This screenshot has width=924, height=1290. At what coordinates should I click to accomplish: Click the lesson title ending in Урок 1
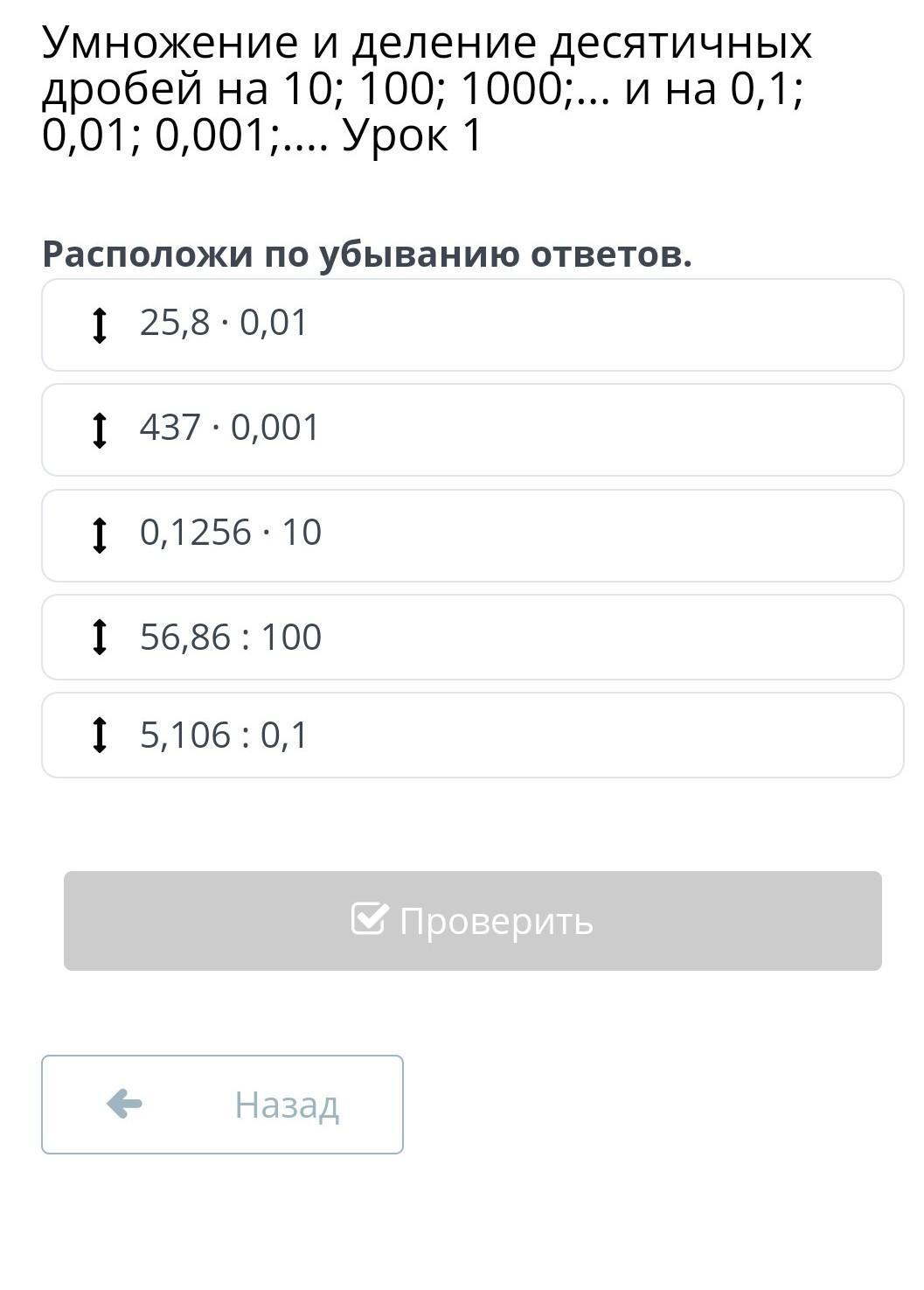click(427, 88)
